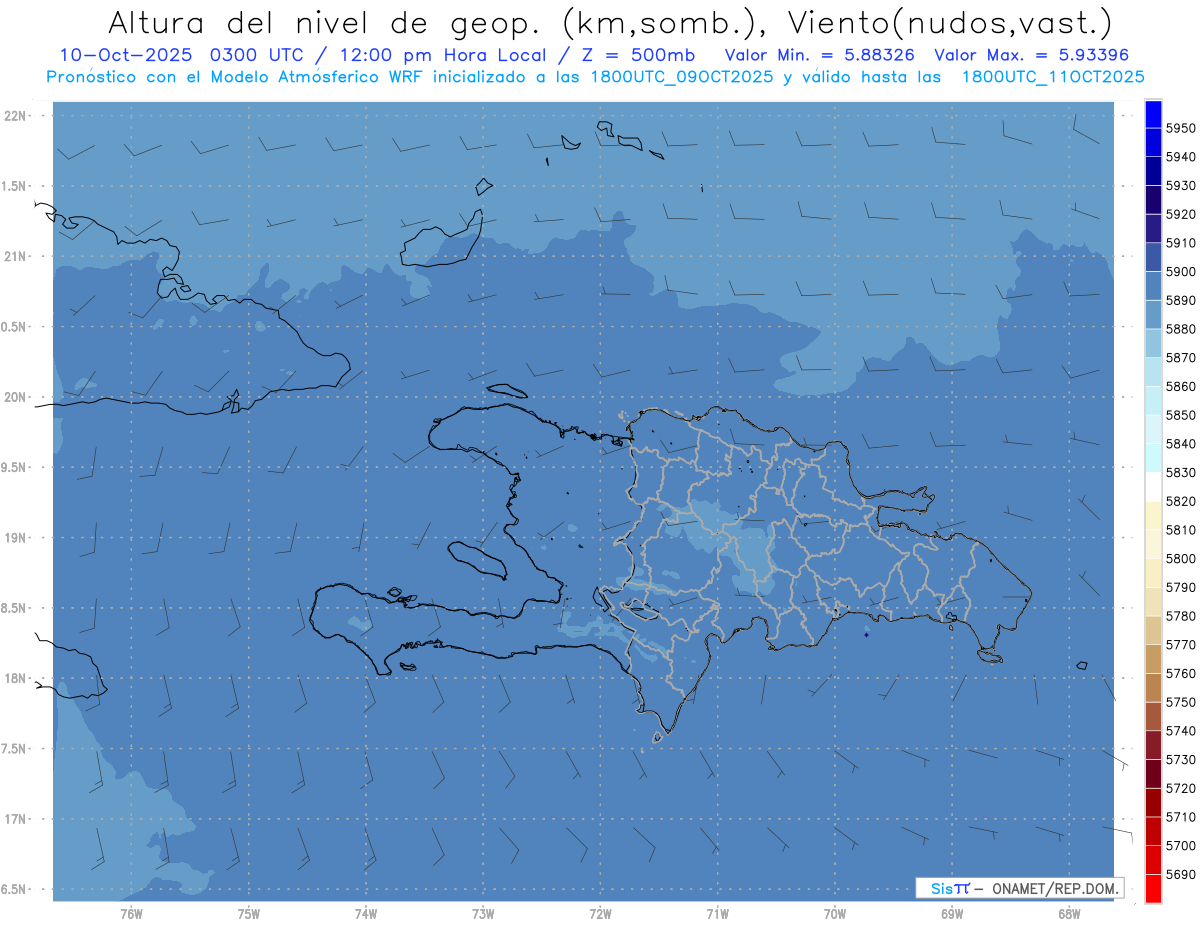The width and height of the screenshot is (1200, 927).
Task: Click the '5750' colorbar value
Action: [x=1180, y=702]
